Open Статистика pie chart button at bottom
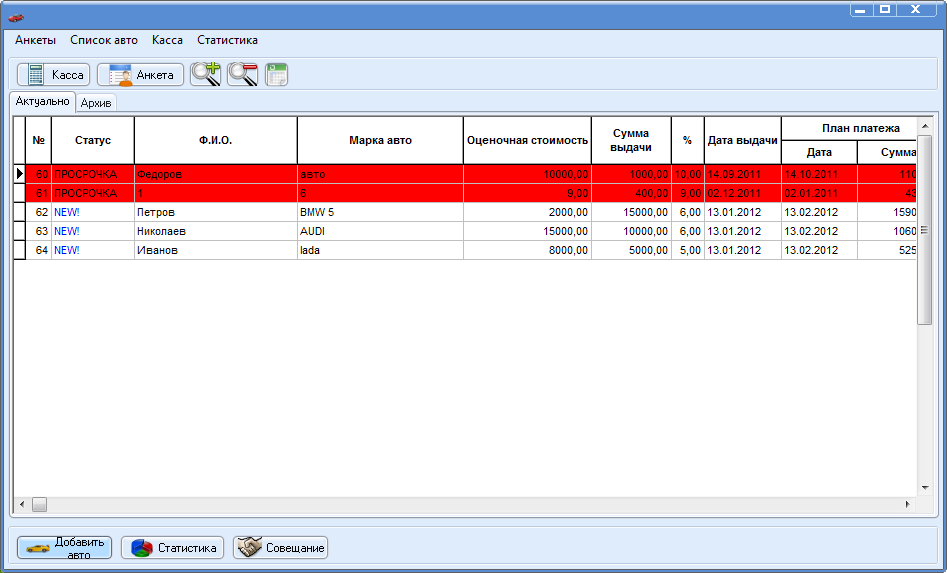 tap(174, 548)
